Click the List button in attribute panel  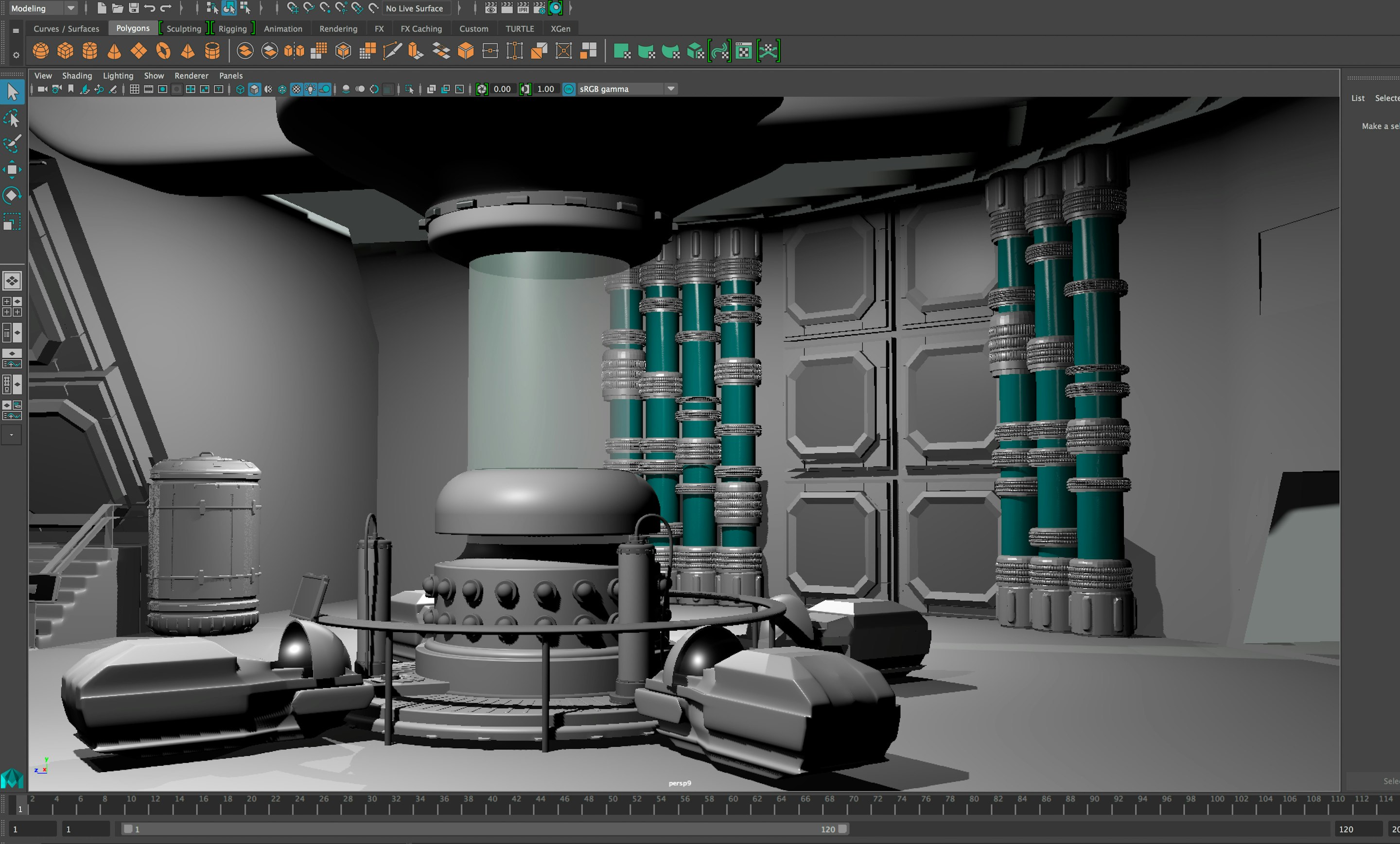[x=1357, y=98]
